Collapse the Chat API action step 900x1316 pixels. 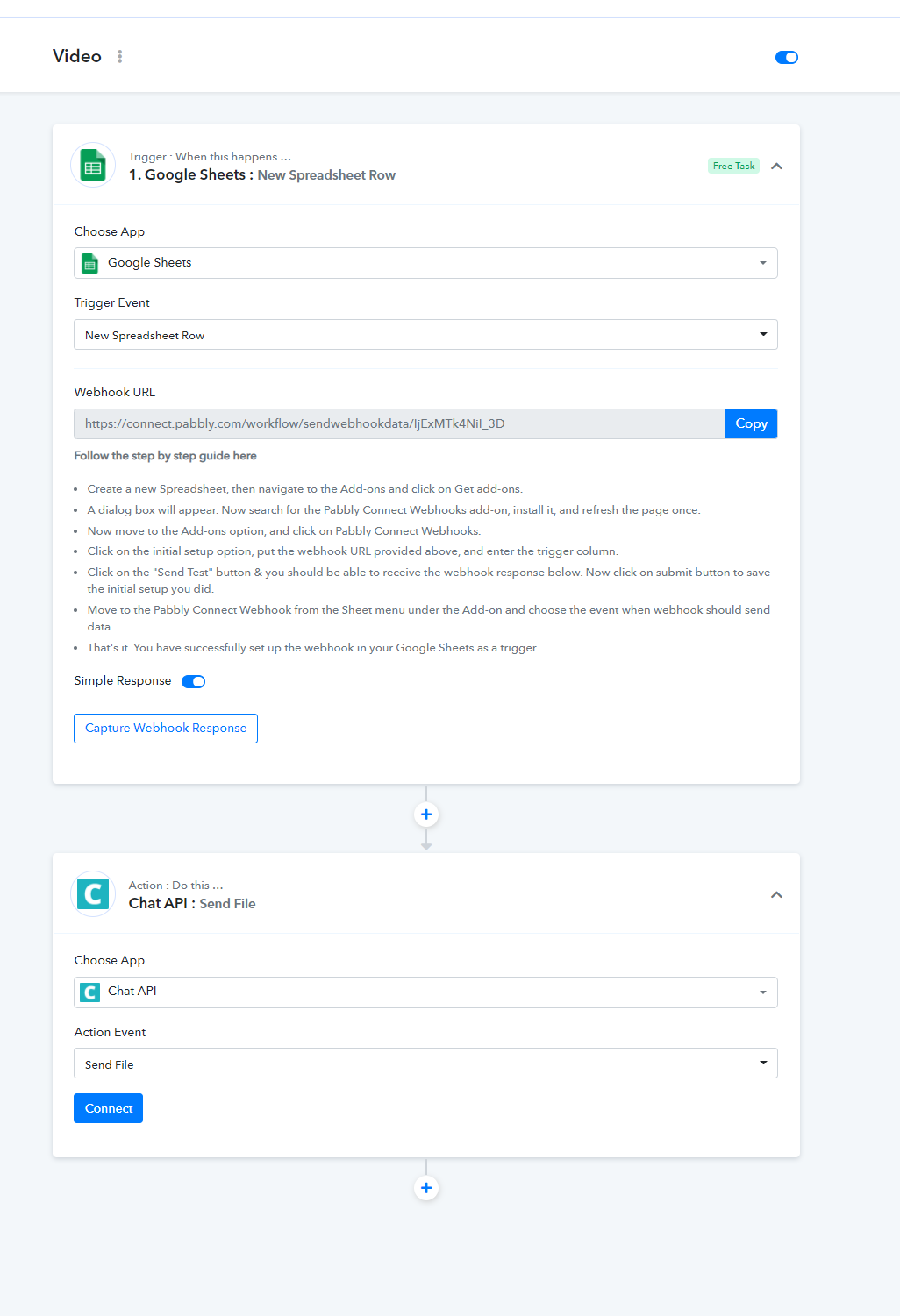pos(776,895)
